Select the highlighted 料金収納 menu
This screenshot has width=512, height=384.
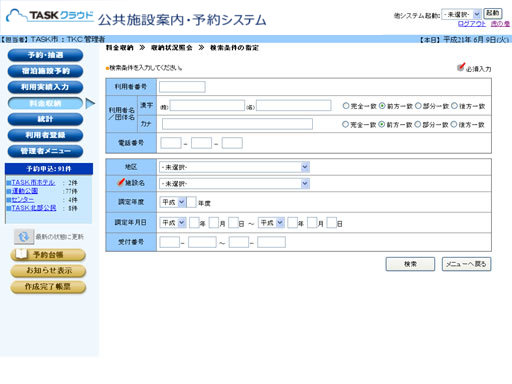click(45, 103)
